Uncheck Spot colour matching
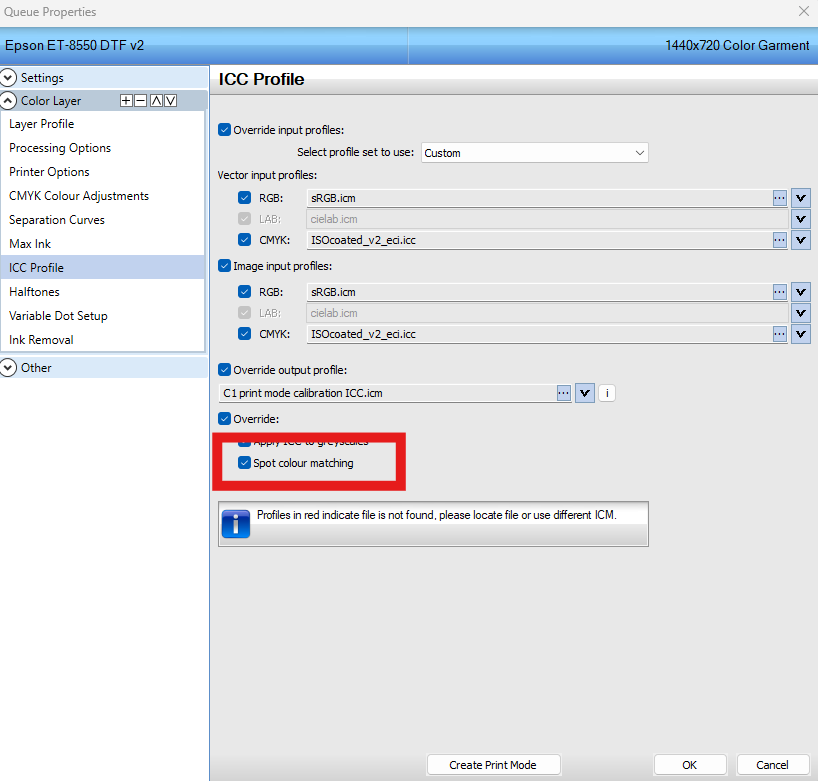The width and height of the screenshot is (818, 781). tap(244, 463)
